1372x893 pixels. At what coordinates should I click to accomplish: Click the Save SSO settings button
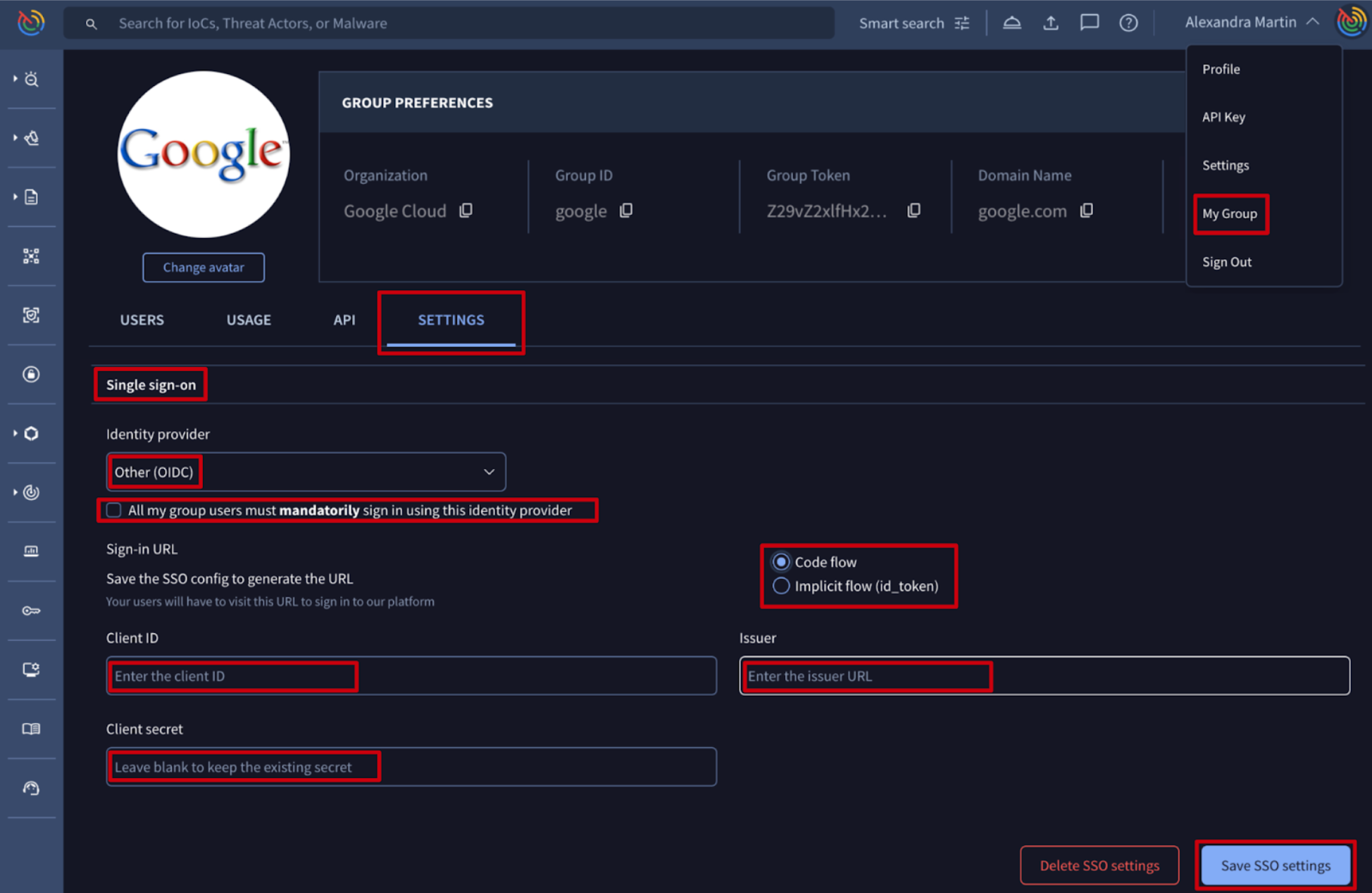tap(1275, 866)
